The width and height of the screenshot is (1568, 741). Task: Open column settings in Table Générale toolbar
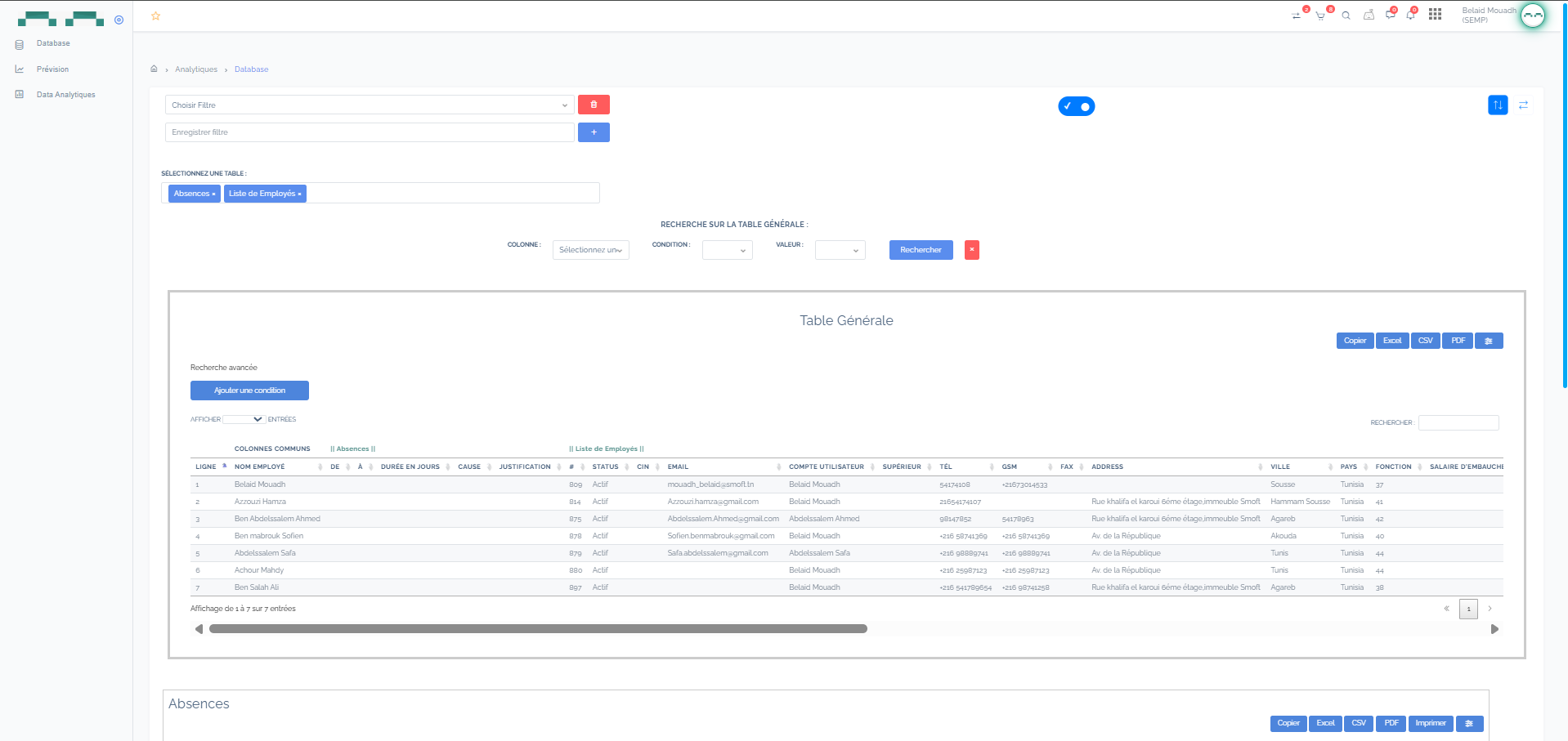click(1489, 341)
